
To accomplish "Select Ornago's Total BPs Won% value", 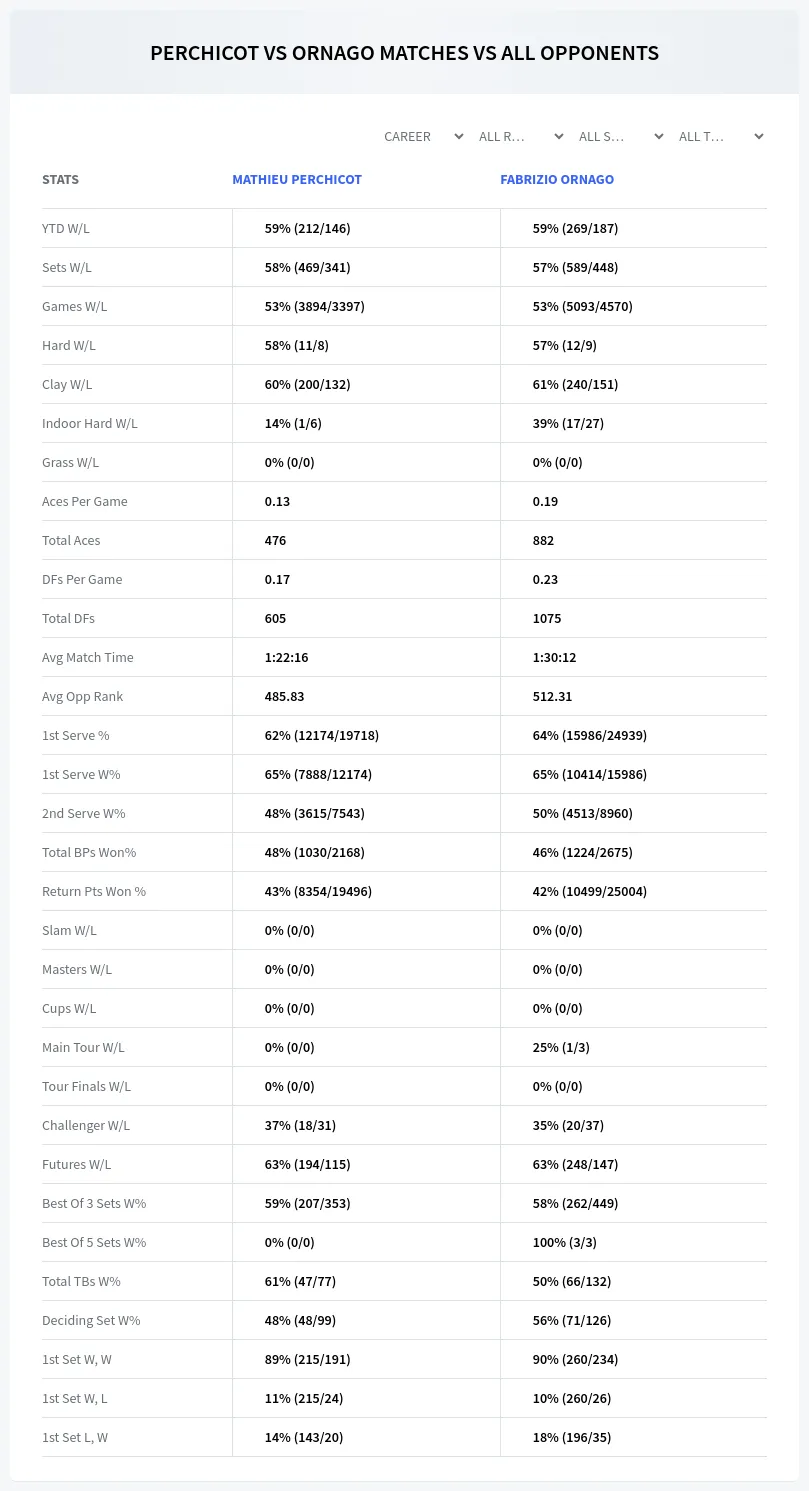I will [582, 852].
